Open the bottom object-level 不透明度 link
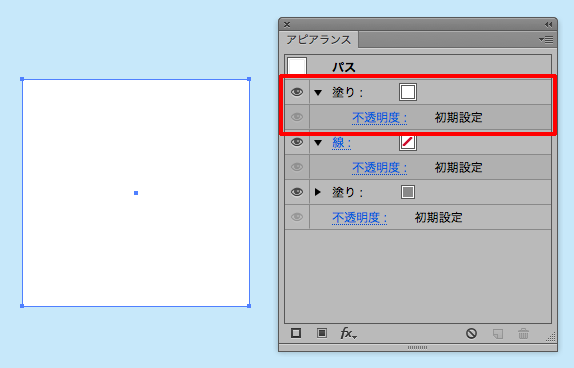Screen dimensions: 574x368 coord(359,218)
